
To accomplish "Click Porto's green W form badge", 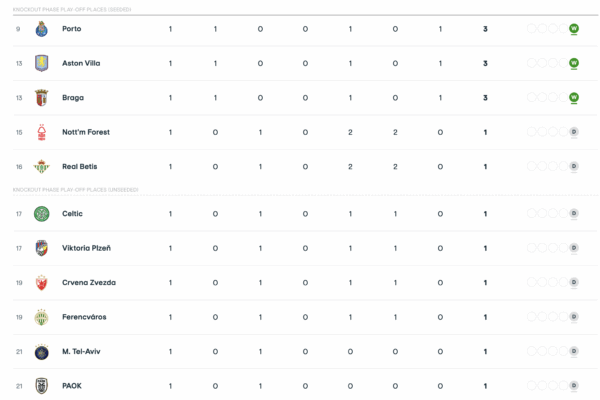I will tap(574, 29).
